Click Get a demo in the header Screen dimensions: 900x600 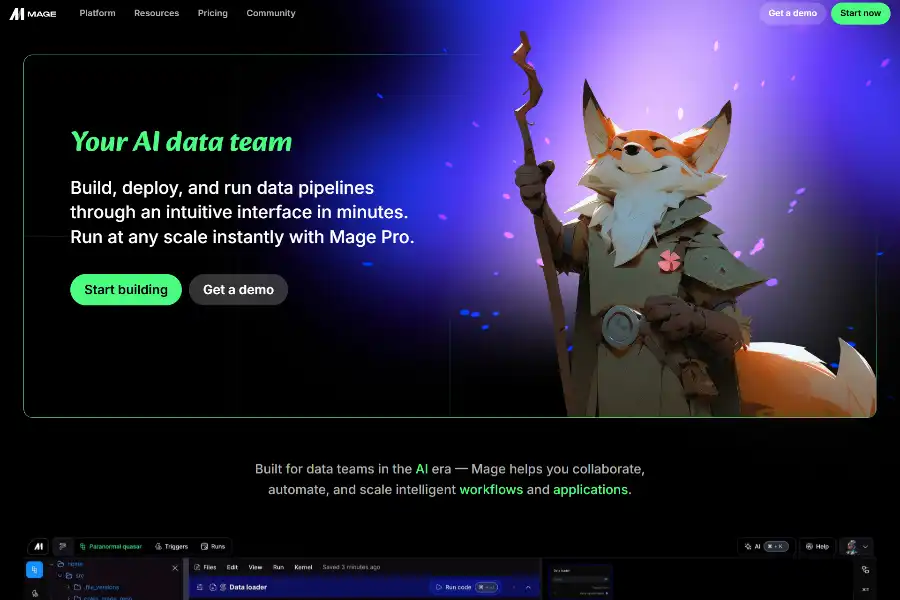point(793,13)
